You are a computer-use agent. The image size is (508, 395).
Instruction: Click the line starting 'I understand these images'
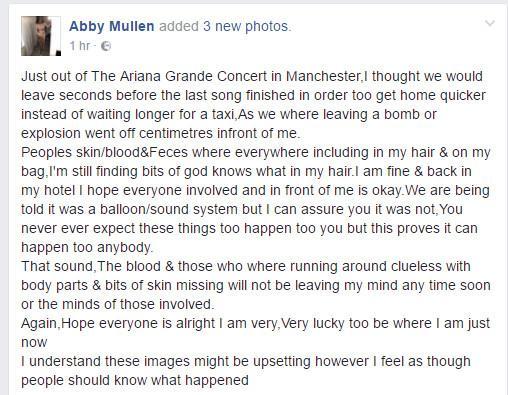click(x=246, y=361)
